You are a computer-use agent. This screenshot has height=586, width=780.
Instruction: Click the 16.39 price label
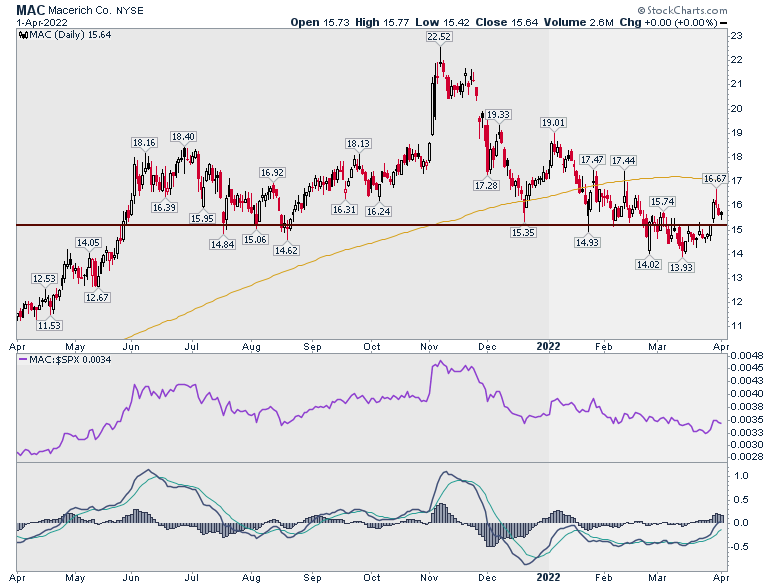164,207
